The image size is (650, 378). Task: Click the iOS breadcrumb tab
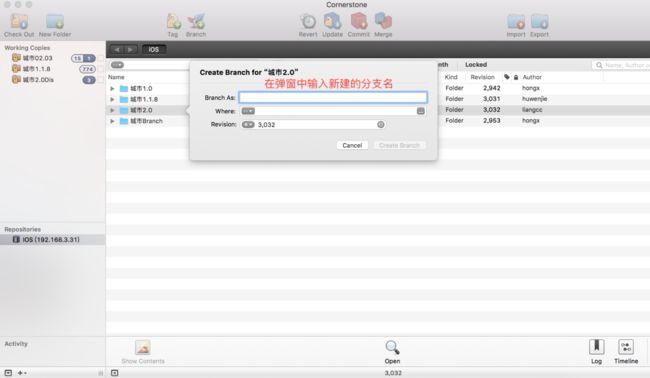pos(154,50)
